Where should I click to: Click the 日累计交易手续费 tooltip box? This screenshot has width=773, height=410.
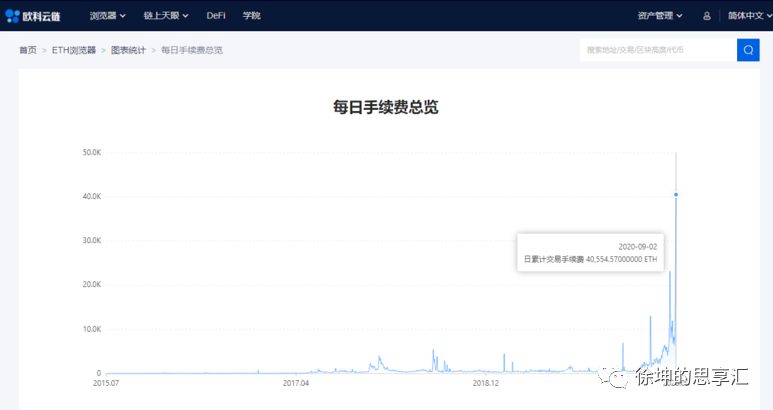[590, 252]
